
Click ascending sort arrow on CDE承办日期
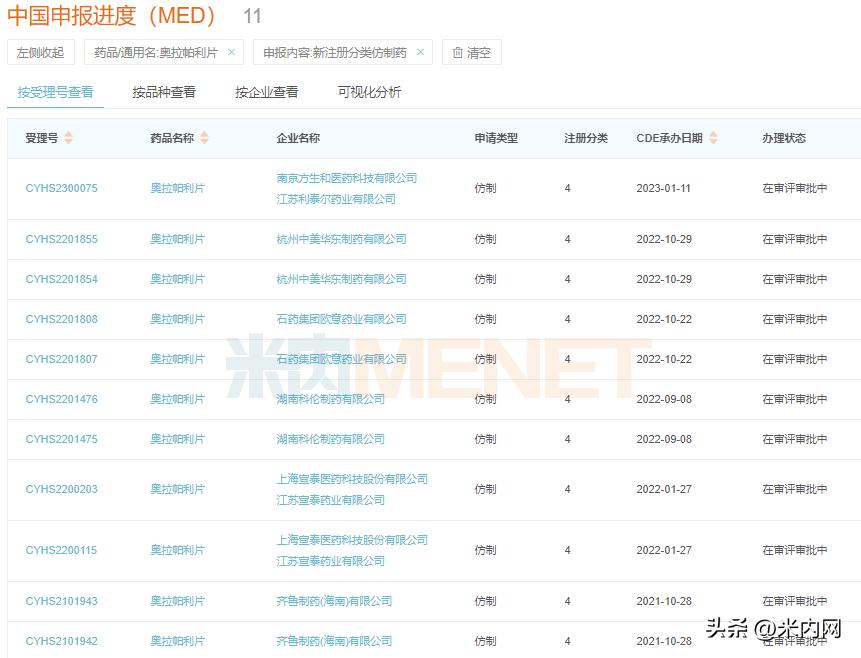(x=712, y=134)
